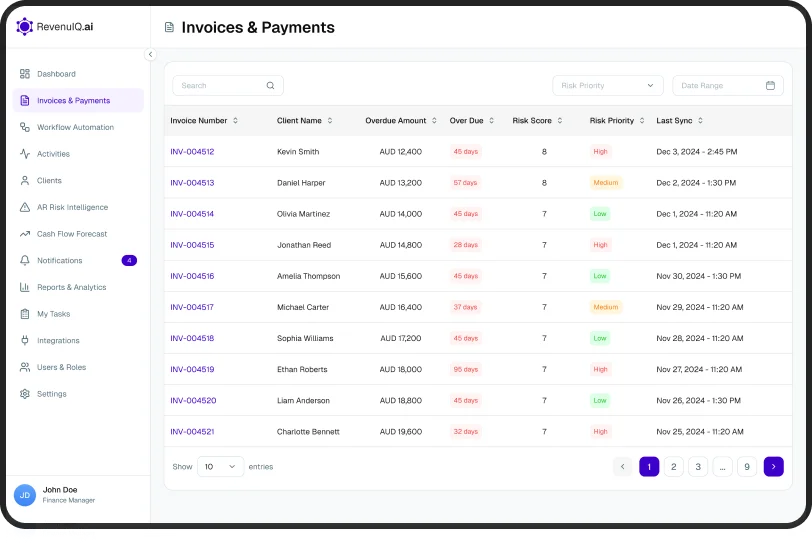Open invoice INV-004518 link
Viewport: 812px width, 543px height.
(x=192, y=338)
